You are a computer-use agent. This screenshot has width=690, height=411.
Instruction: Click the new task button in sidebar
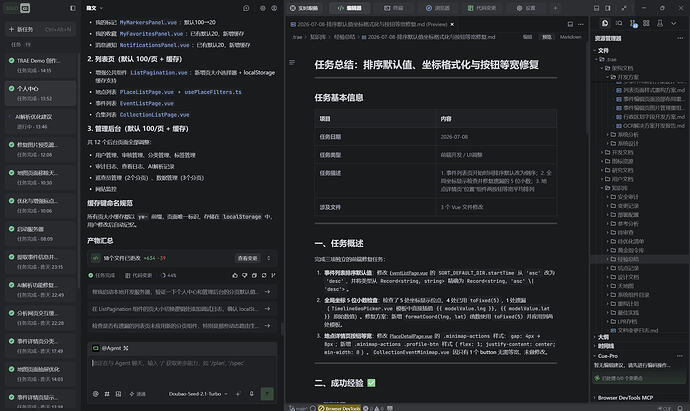tap(40, 29)
